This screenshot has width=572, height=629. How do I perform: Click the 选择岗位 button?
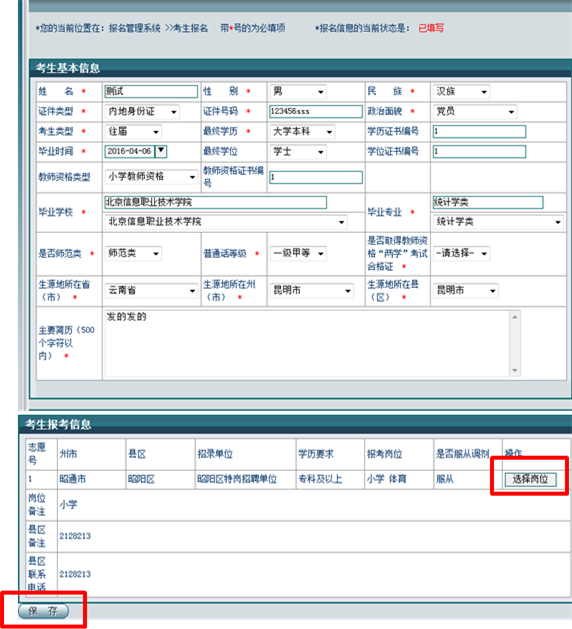coord(530,479)
